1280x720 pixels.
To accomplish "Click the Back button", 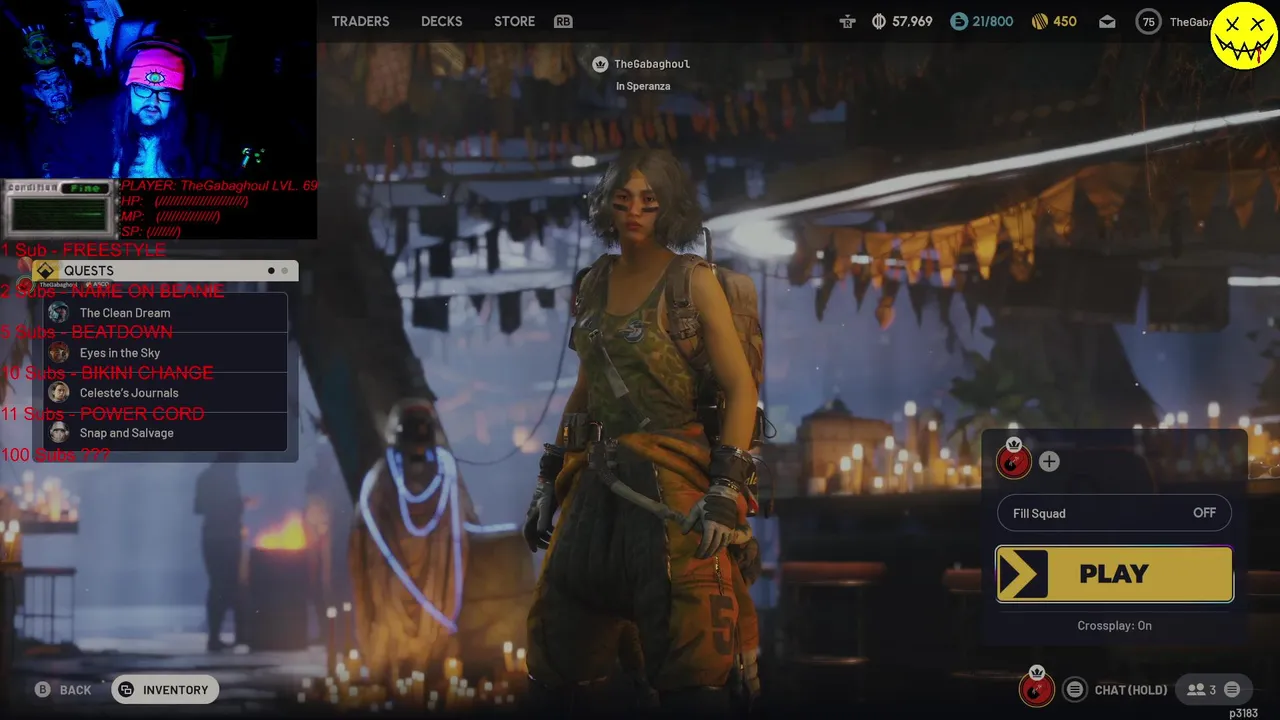I will tap(63, 690).
